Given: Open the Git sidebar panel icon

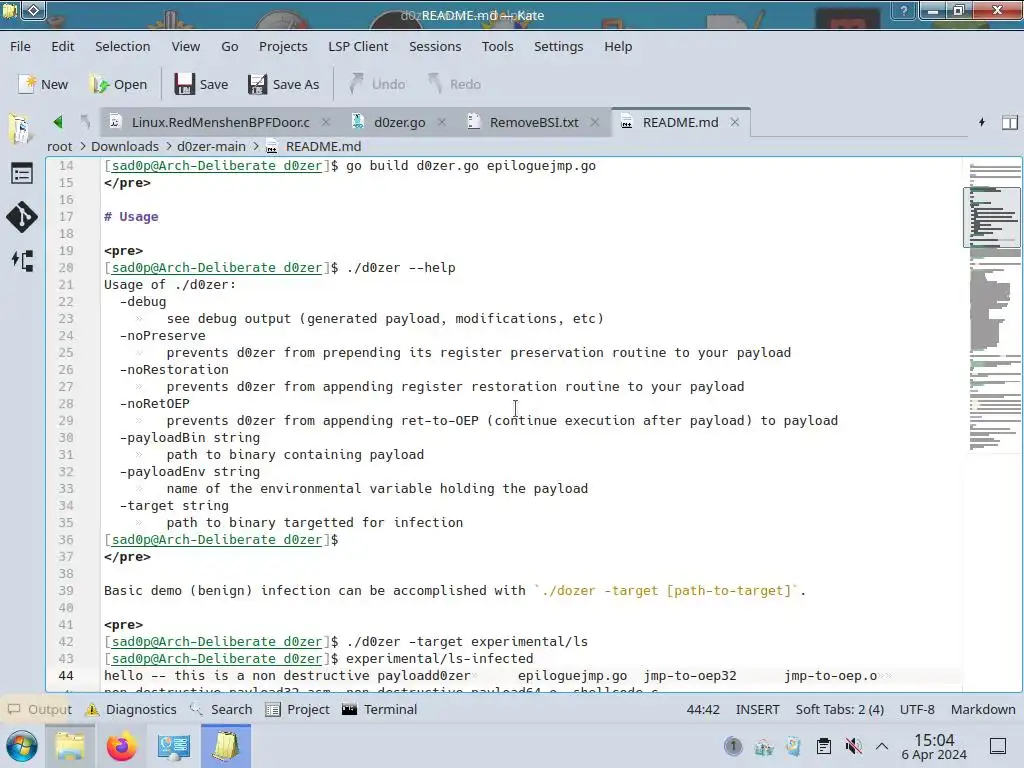Looking at the screenshot, I should (22, 217).
